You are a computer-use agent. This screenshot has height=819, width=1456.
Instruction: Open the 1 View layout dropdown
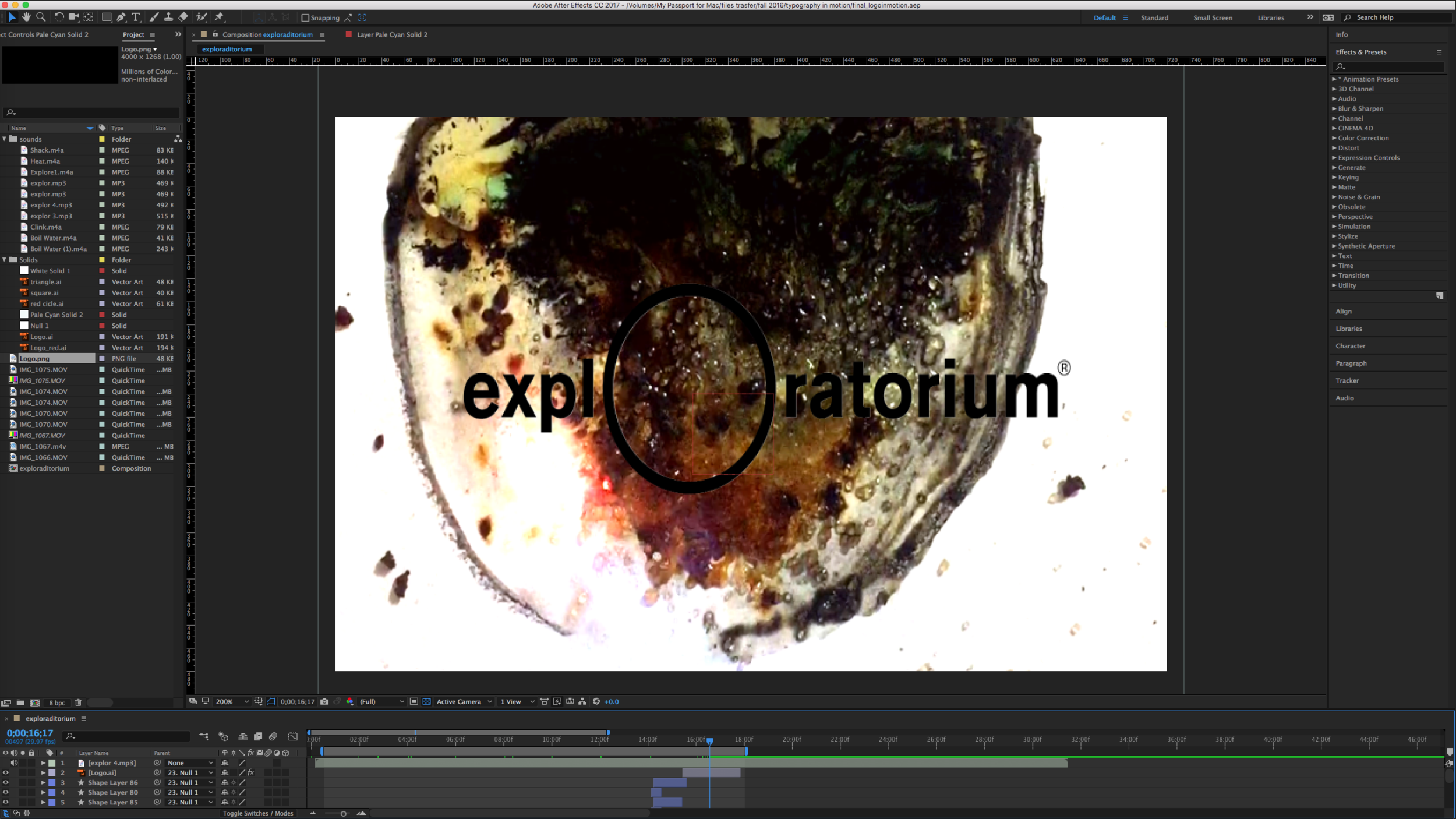[517, 702]
